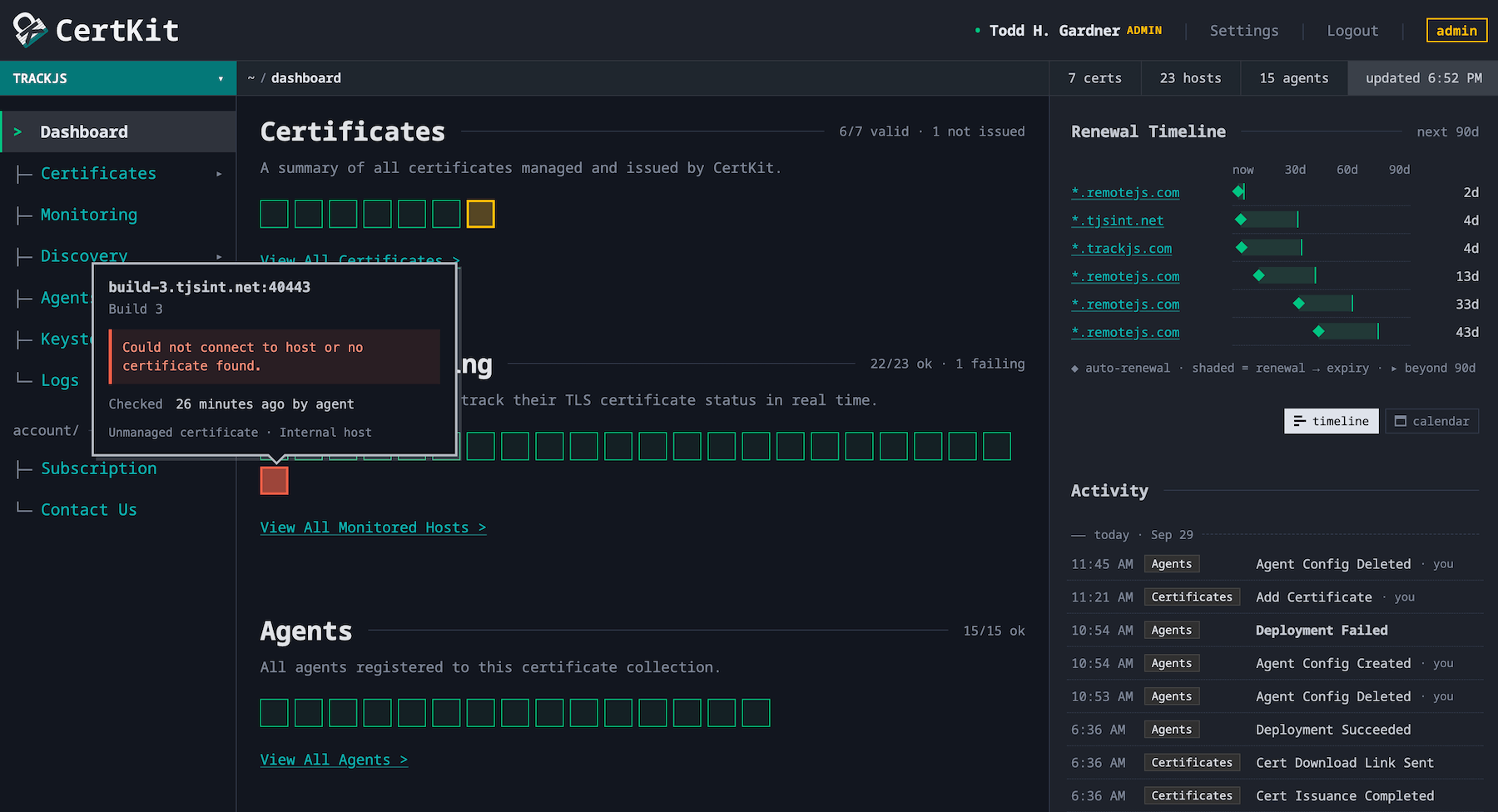Select the red failing host square
Screen dimensions: 1498x812
pos(275,481)
